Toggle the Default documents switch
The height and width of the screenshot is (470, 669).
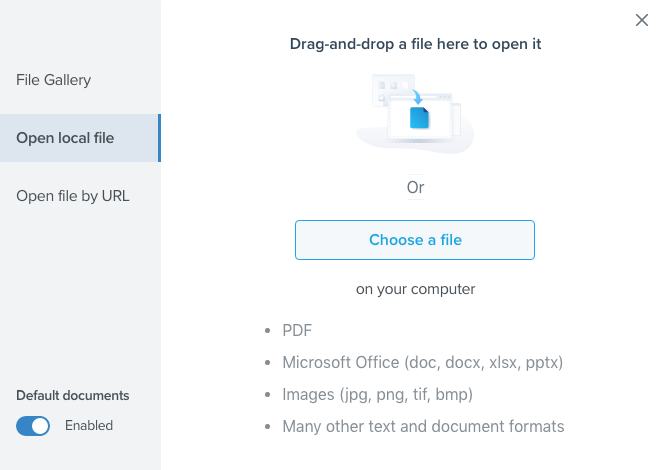click(x=33, y=426)
